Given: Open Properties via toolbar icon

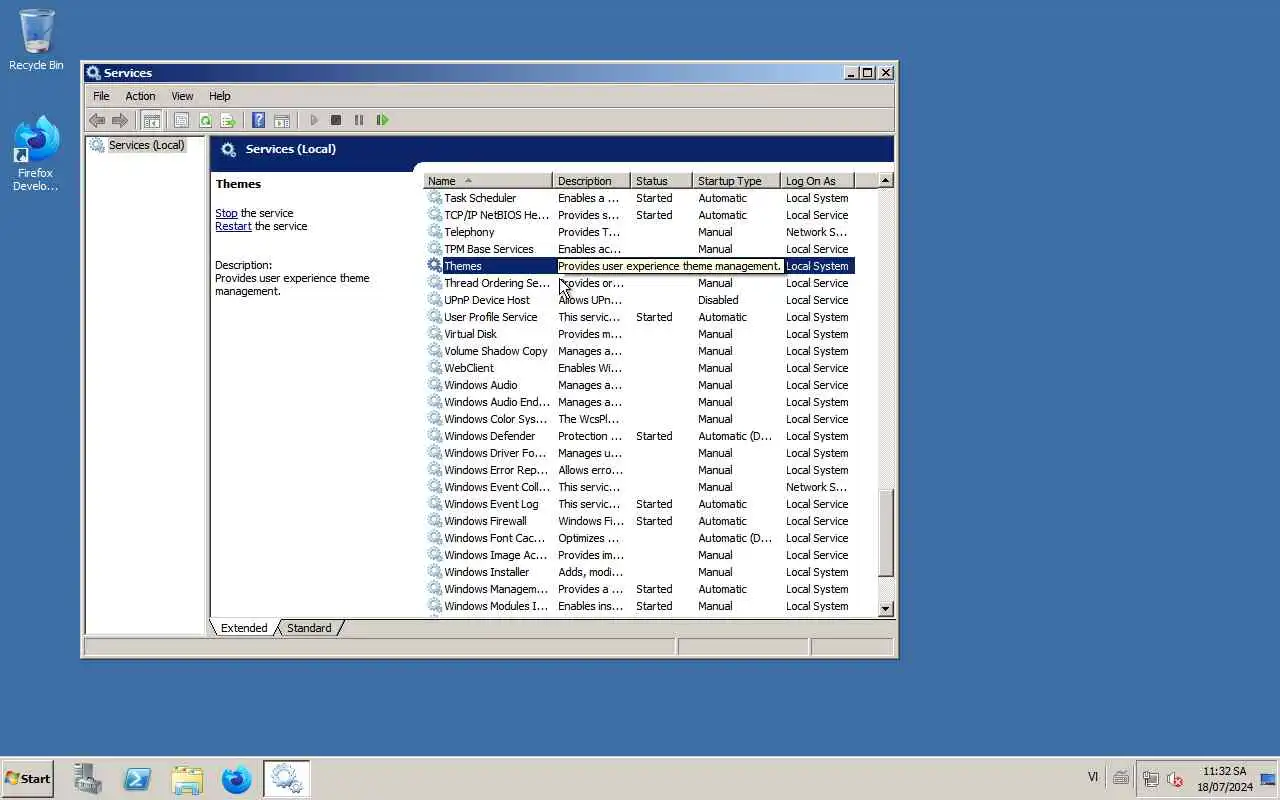Looking at the screenshot, I should 181,120.
